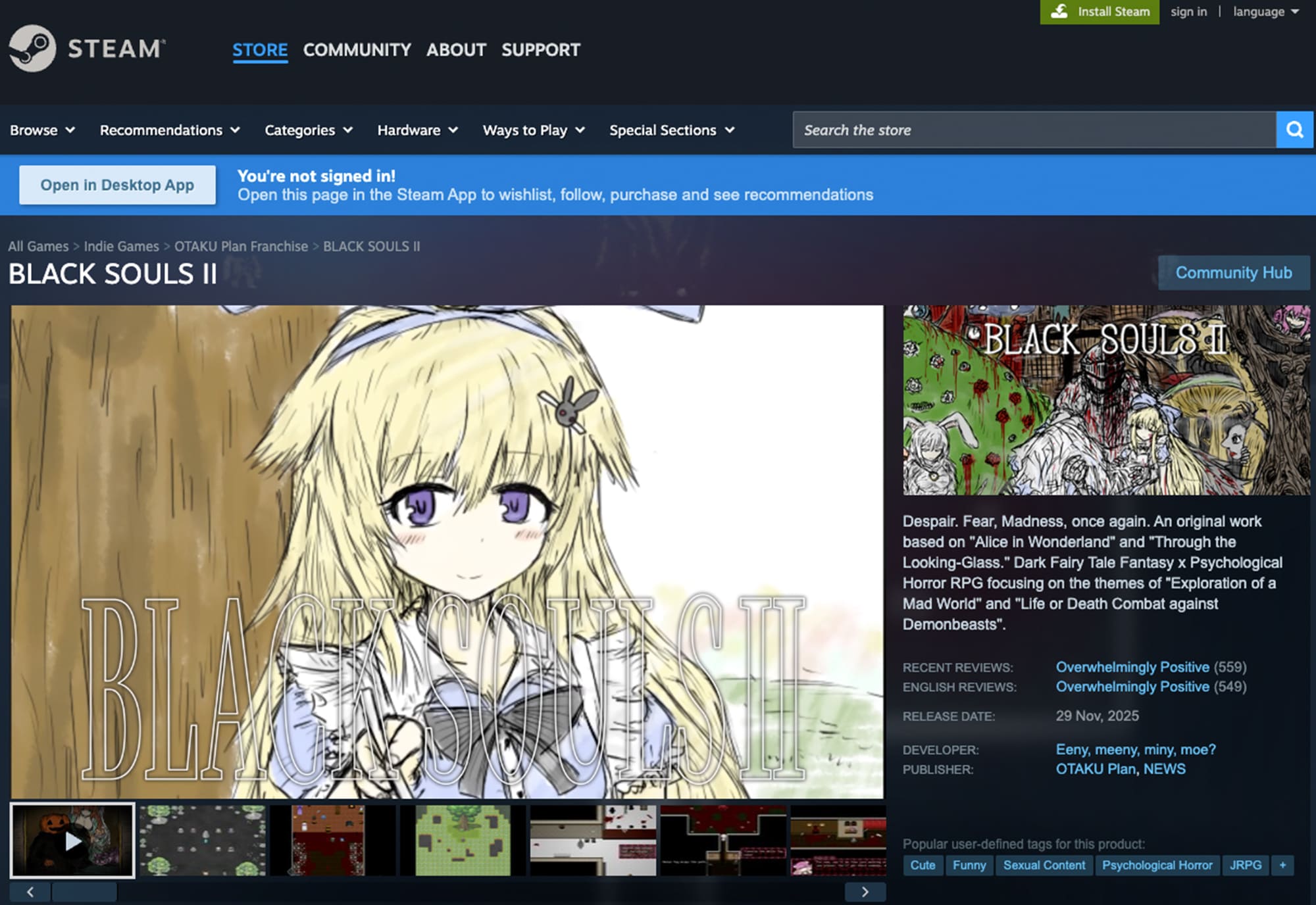Focus the Search the store field

pos(1033,130)
